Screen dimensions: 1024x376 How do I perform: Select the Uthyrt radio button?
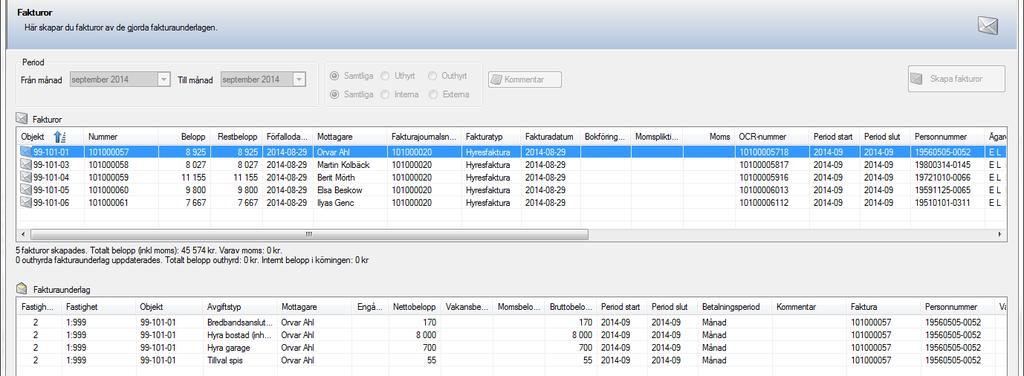click(x=385, y=76)
